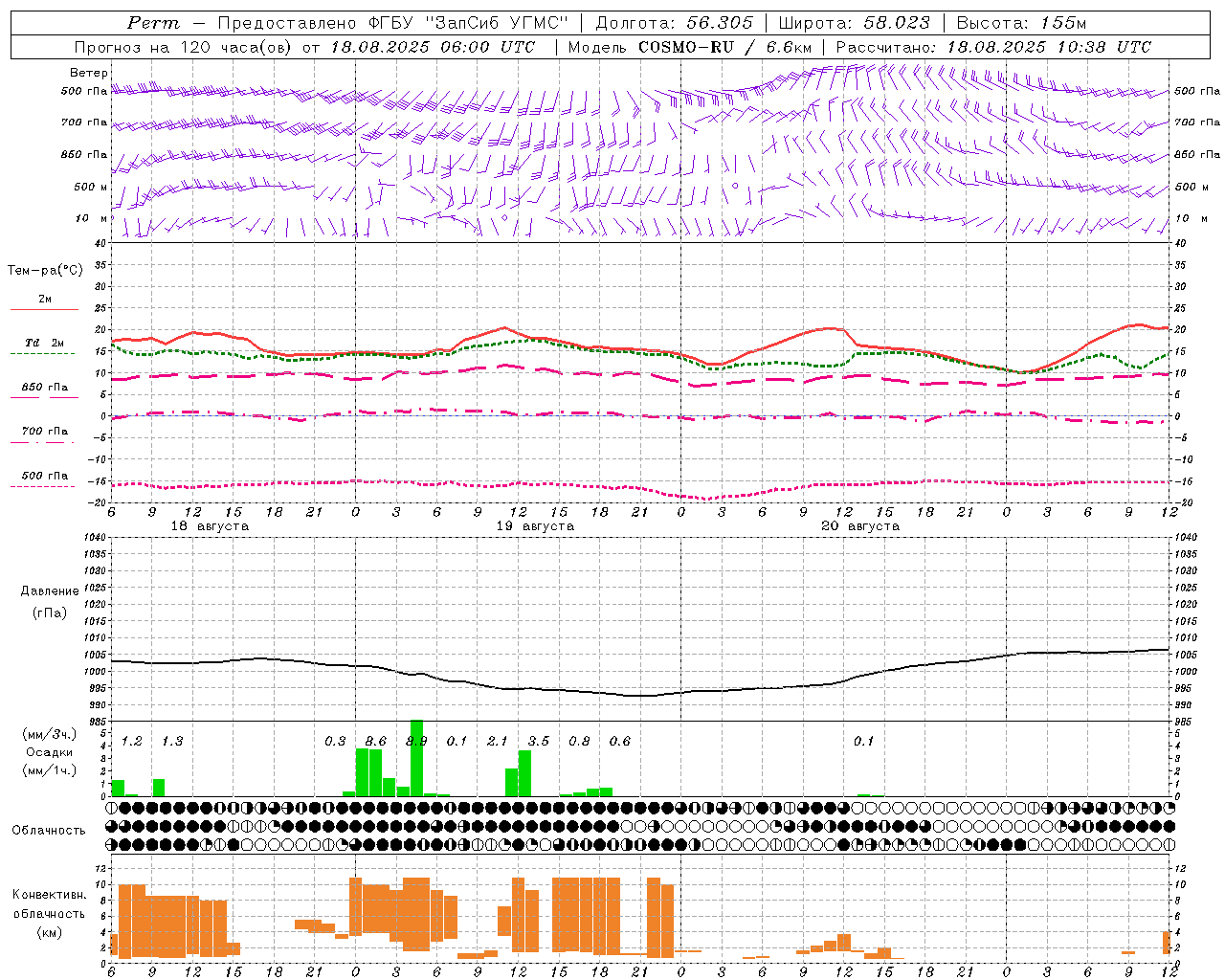Click the "Давление" pressure panel label
1225x980 pixels.
point(50,591)
